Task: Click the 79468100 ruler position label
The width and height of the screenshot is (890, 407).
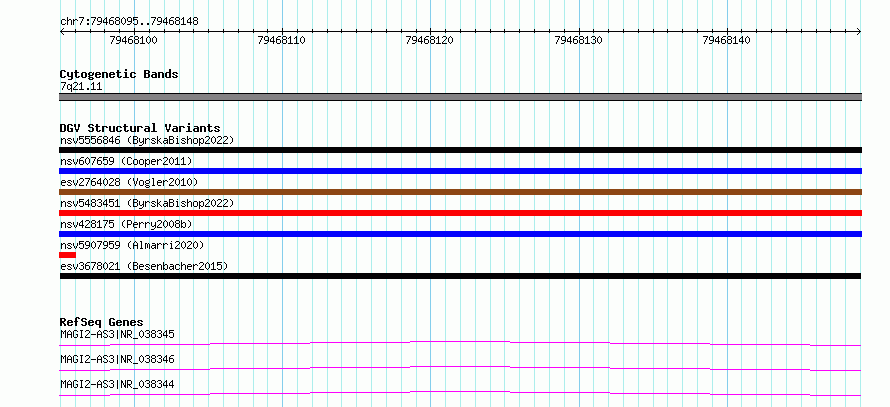Action: [x=133, y=40]
